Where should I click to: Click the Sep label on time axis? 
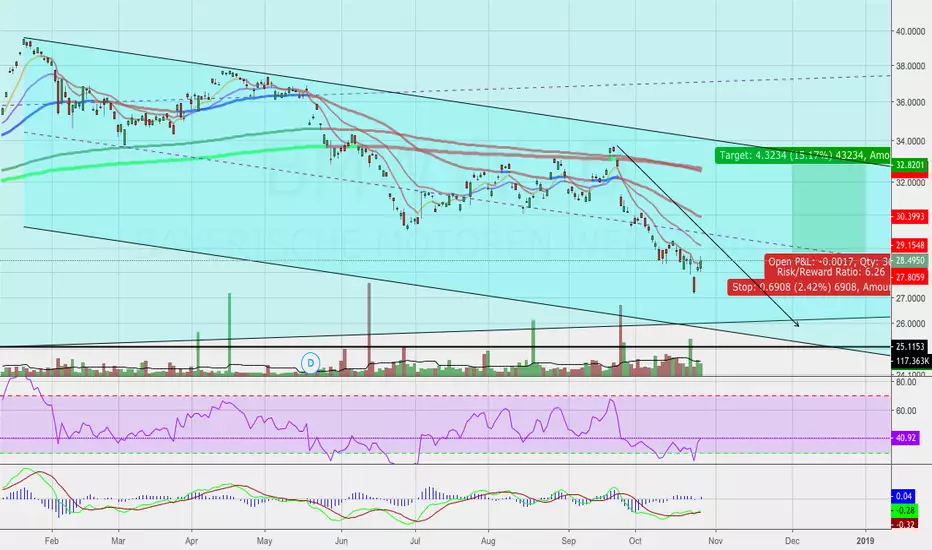569,541
